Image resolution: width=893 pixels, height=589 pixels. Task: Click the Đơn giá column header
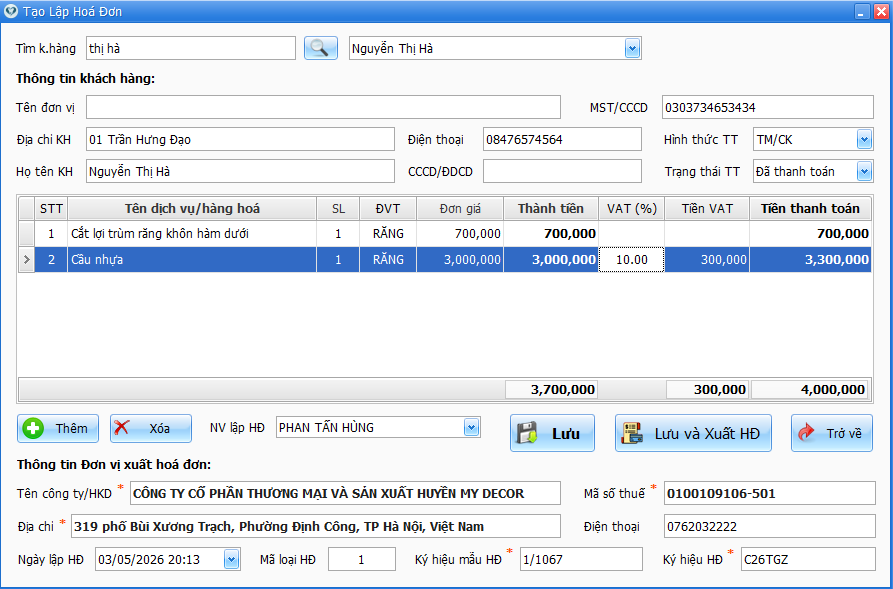tap(460, 208)
